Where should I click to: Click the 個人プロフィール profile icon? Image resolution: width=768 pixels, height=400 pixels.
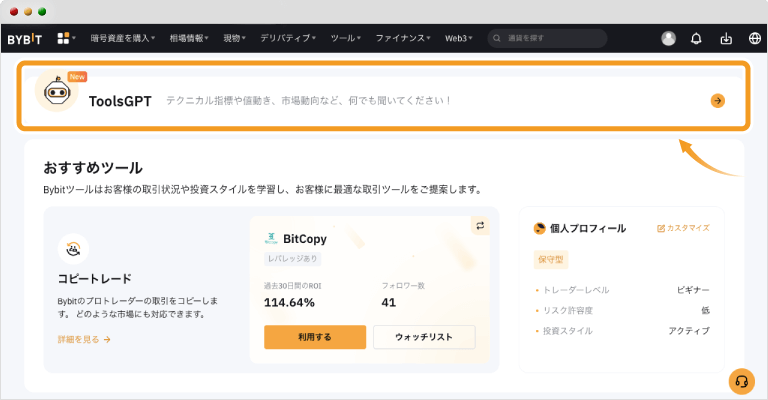click(539, 228)
